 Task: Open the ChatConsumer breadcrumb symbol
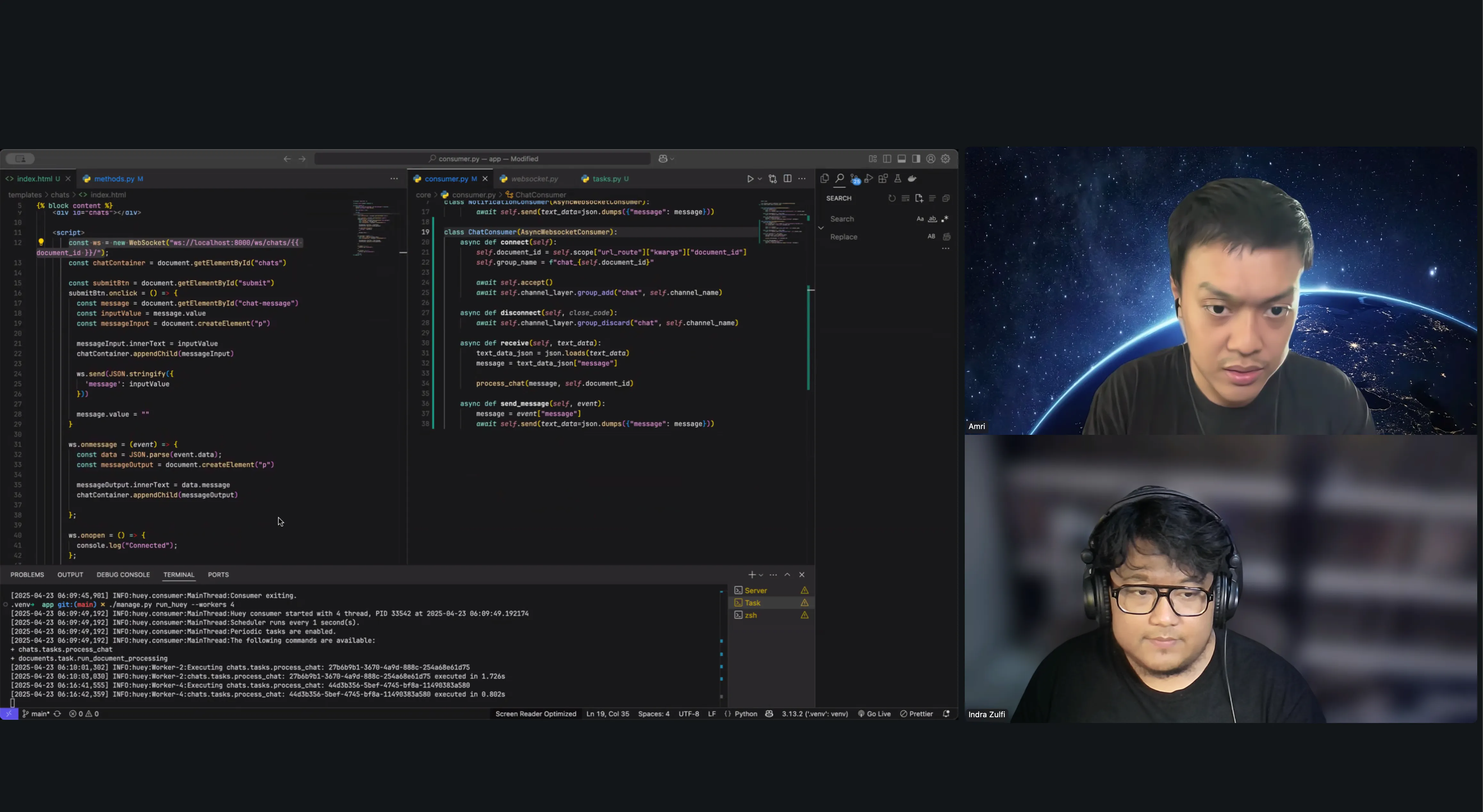536,194
